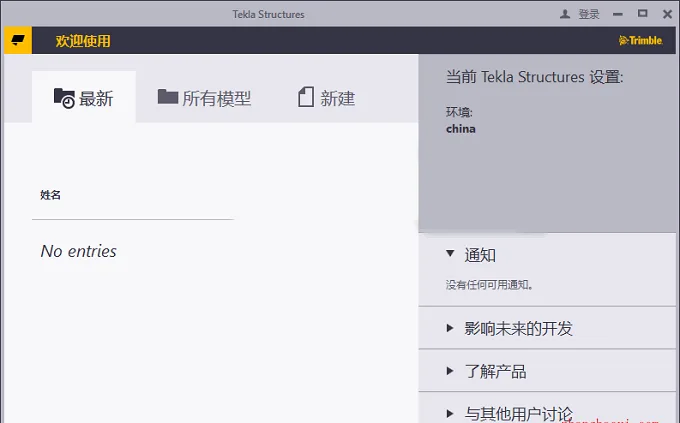
Task: Close the Tekla Structures window
Action: (x=667, y=14)
